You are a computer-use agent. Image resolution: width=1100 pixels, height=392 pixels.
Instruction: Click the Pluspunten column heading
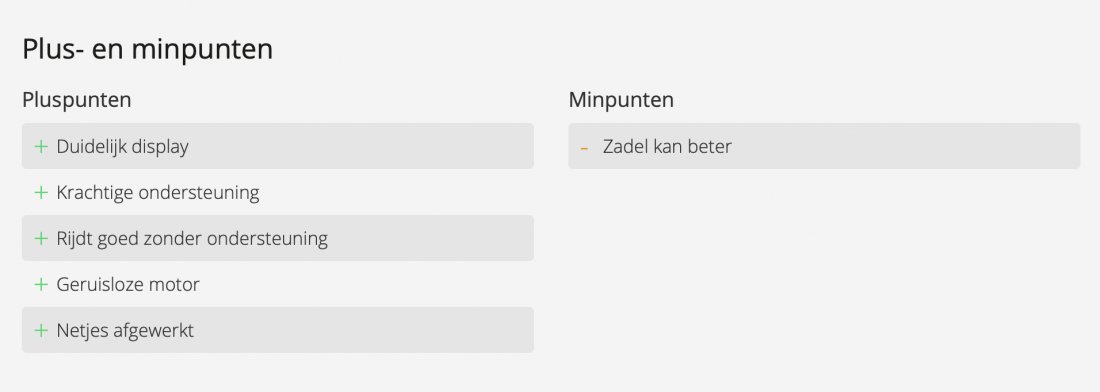(76, 100)
